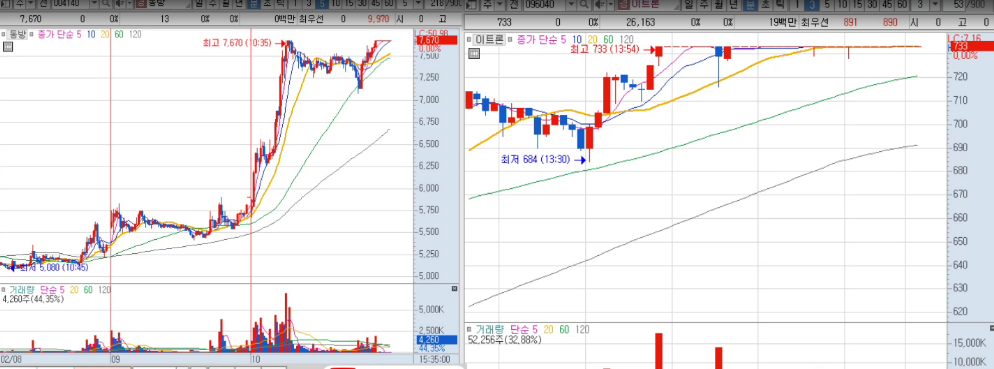Click speaker icon in 이트론 chart toolbar

[599, 4]
